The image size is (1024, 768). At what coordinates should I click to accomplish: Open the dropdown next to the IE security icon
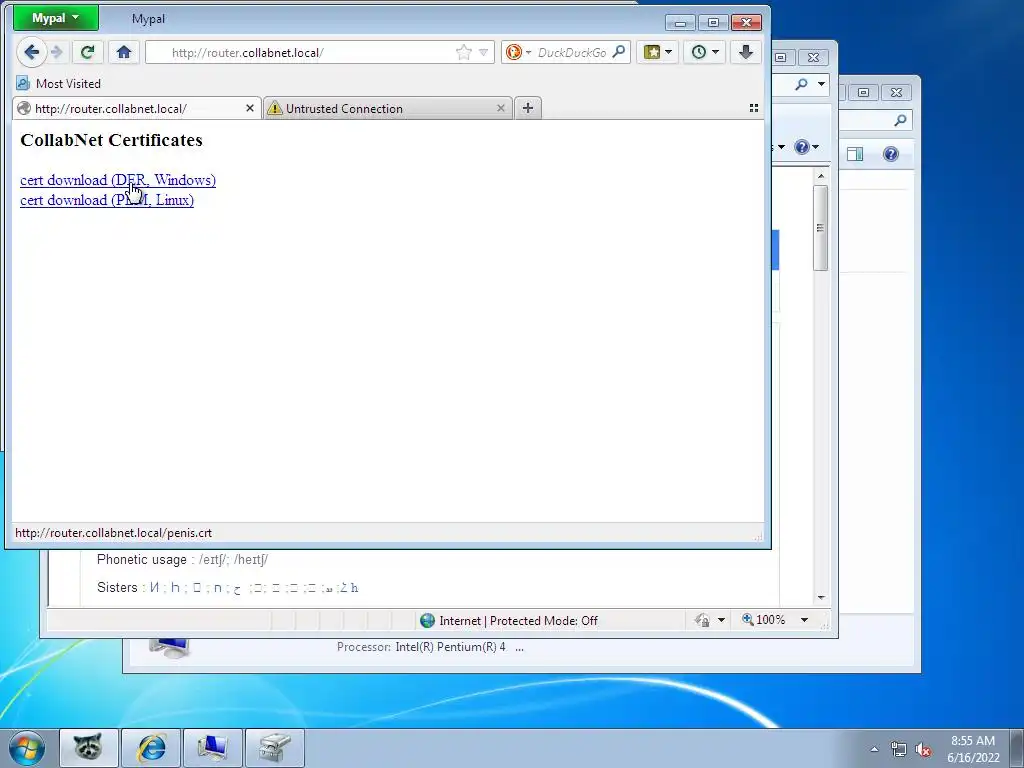click(x=721, y=620)
